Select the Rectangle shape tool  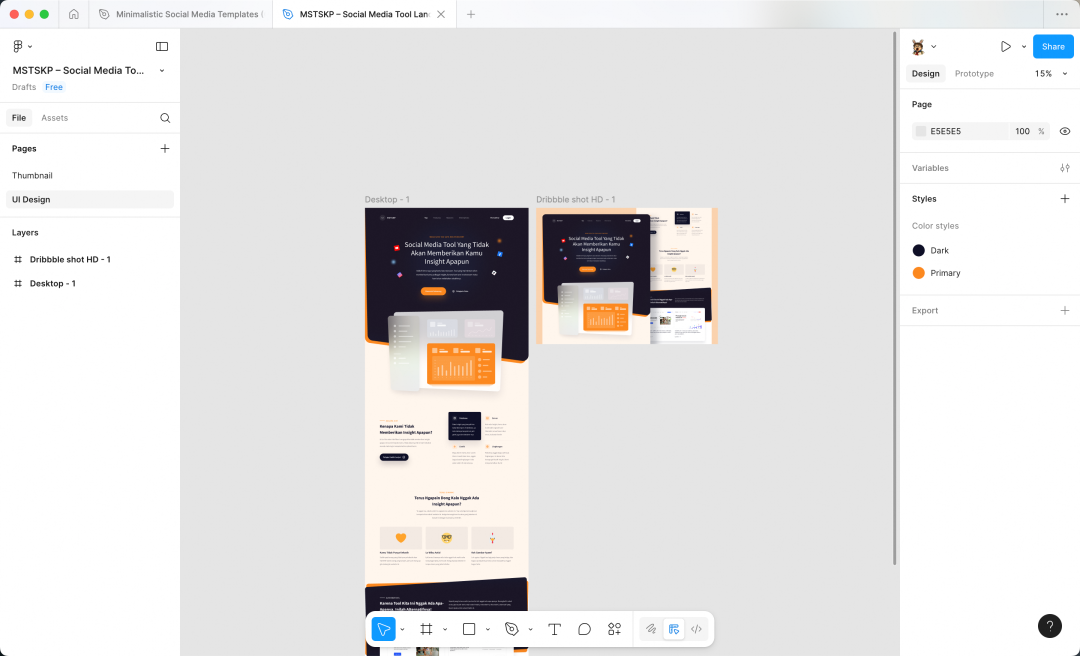tap(469, 628)
